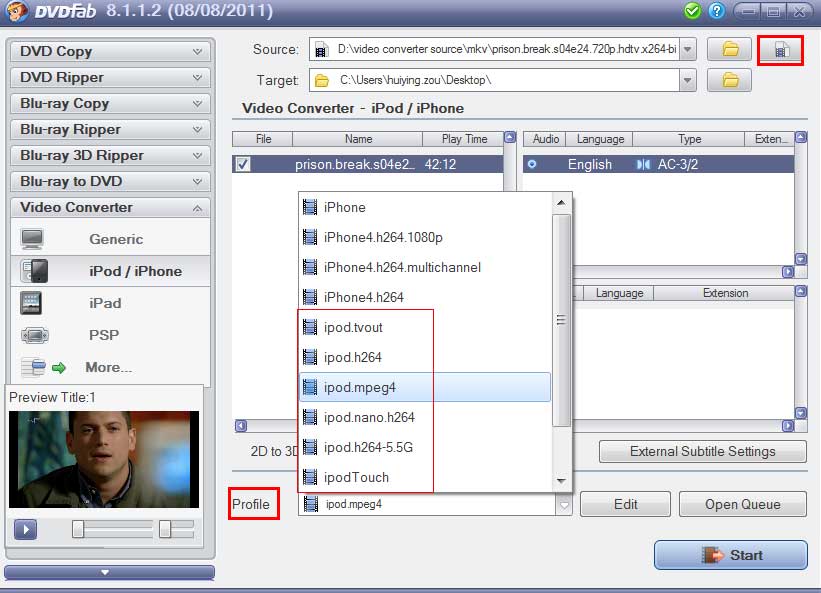
Task: Click film icon beside iPhone4.h264.1080p
Action: click(310, 237)
